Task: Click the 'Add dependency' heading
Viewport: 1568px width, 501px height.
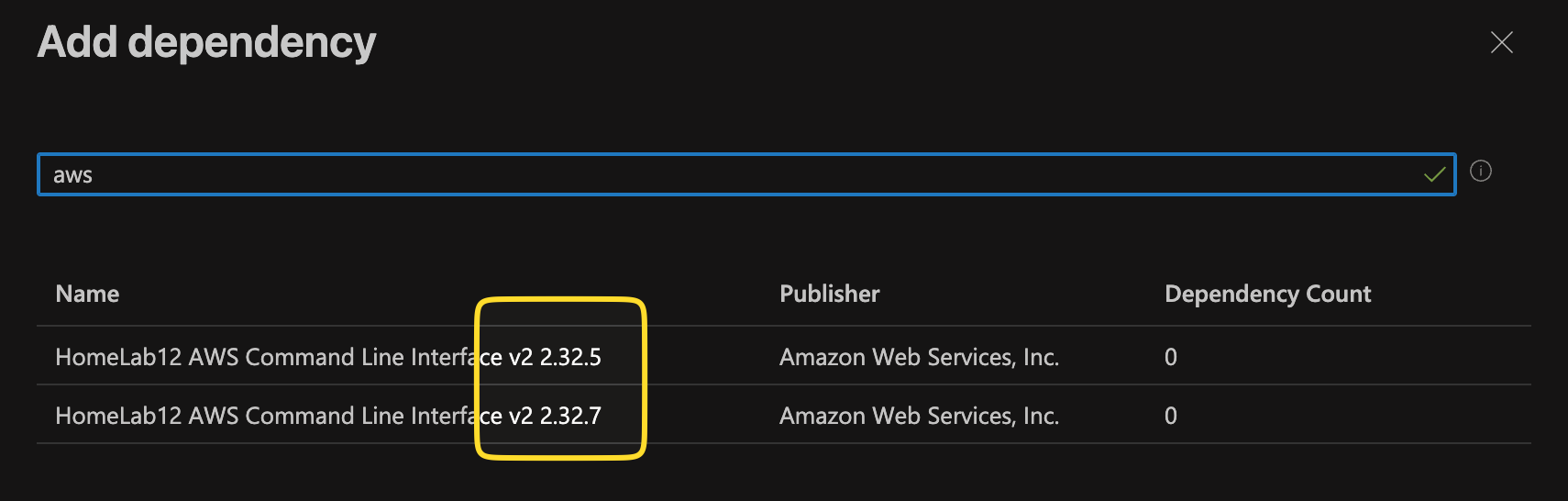Action: click(x=206, y=42)
